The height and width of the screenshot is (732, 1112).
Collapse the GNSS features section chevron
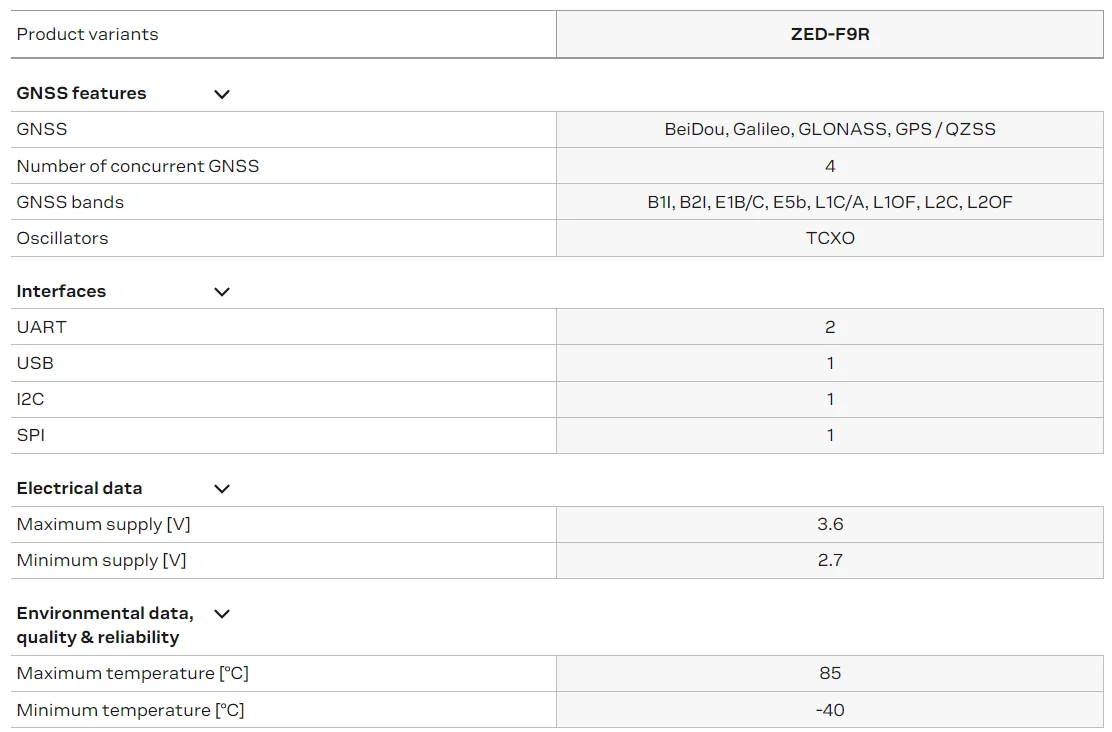(222, 94)
